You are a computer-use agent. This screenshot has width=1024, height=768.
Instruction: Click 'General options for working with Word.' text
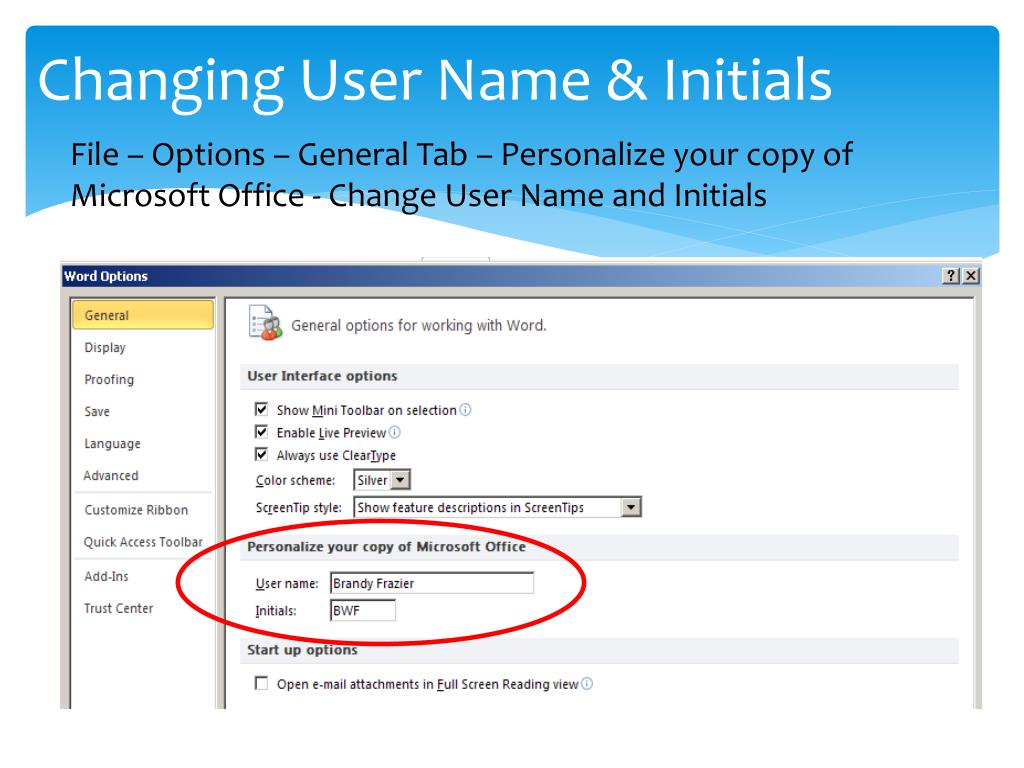(x=419, y=325)
